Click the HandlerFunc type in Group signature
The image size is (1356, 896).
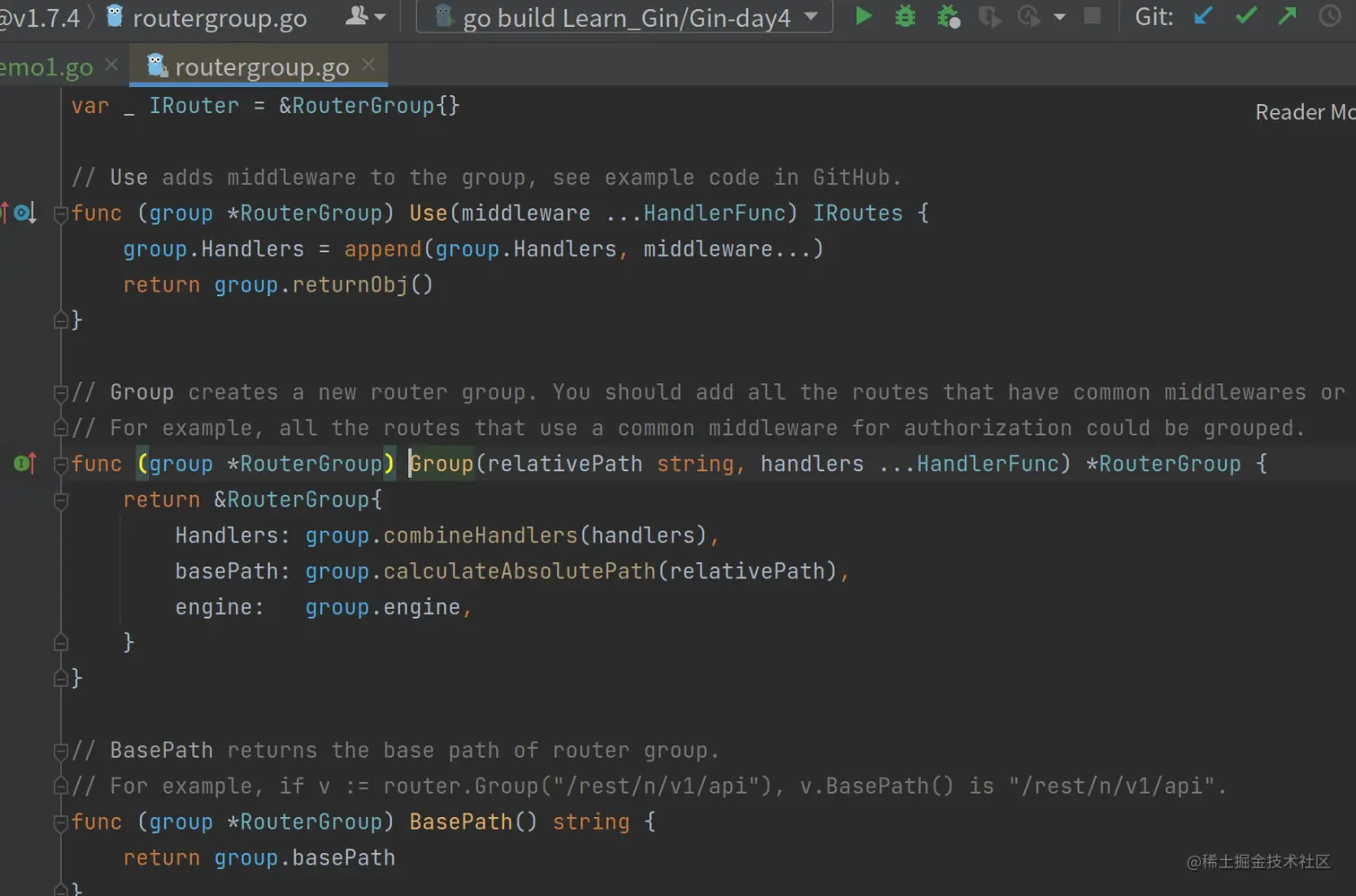pos(987,464)
